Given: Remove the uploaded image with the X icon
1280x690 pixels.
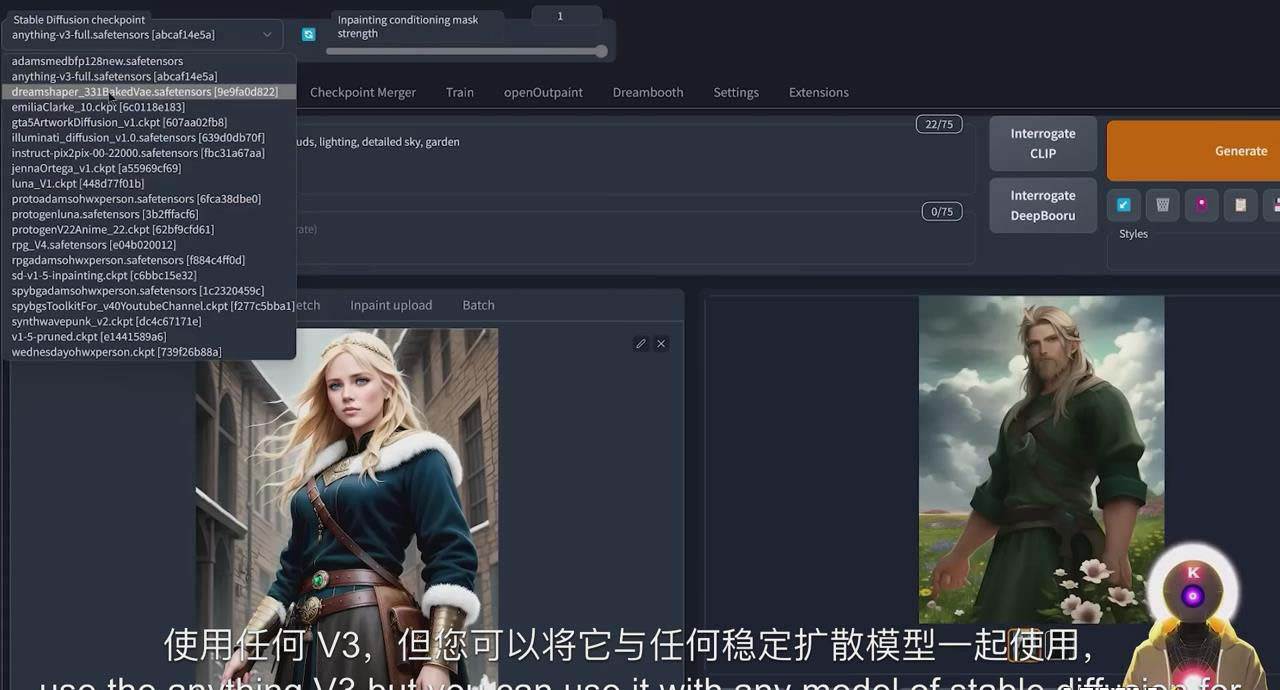Looking at the screenshot, I should 660,343.
